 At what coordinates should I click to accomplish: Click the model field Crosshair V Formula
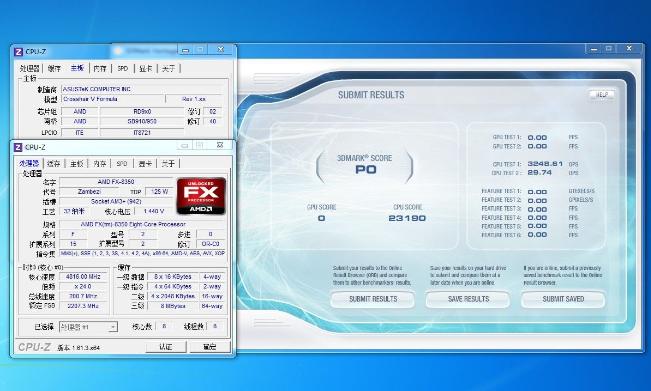pyautogui.click(x=113, y=99)
